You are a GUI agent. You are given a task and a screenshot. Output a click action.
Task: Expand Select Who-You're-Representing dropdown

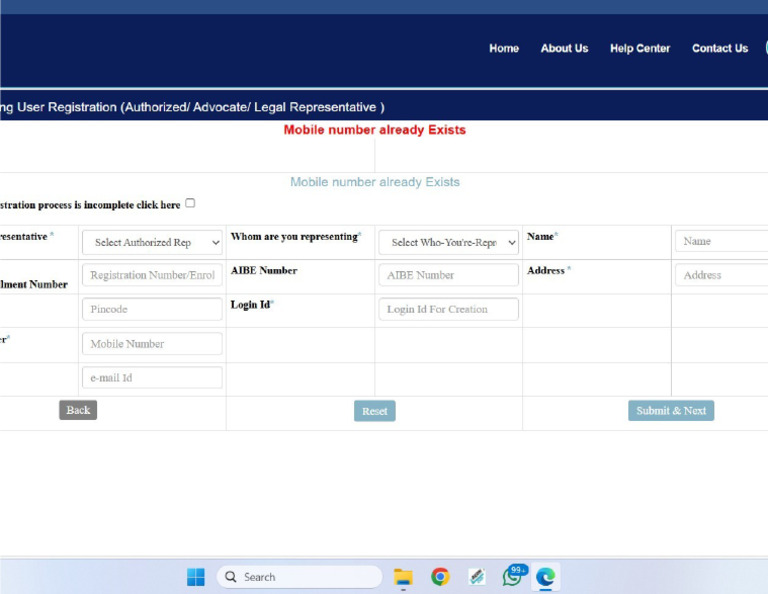pos(449,242)
